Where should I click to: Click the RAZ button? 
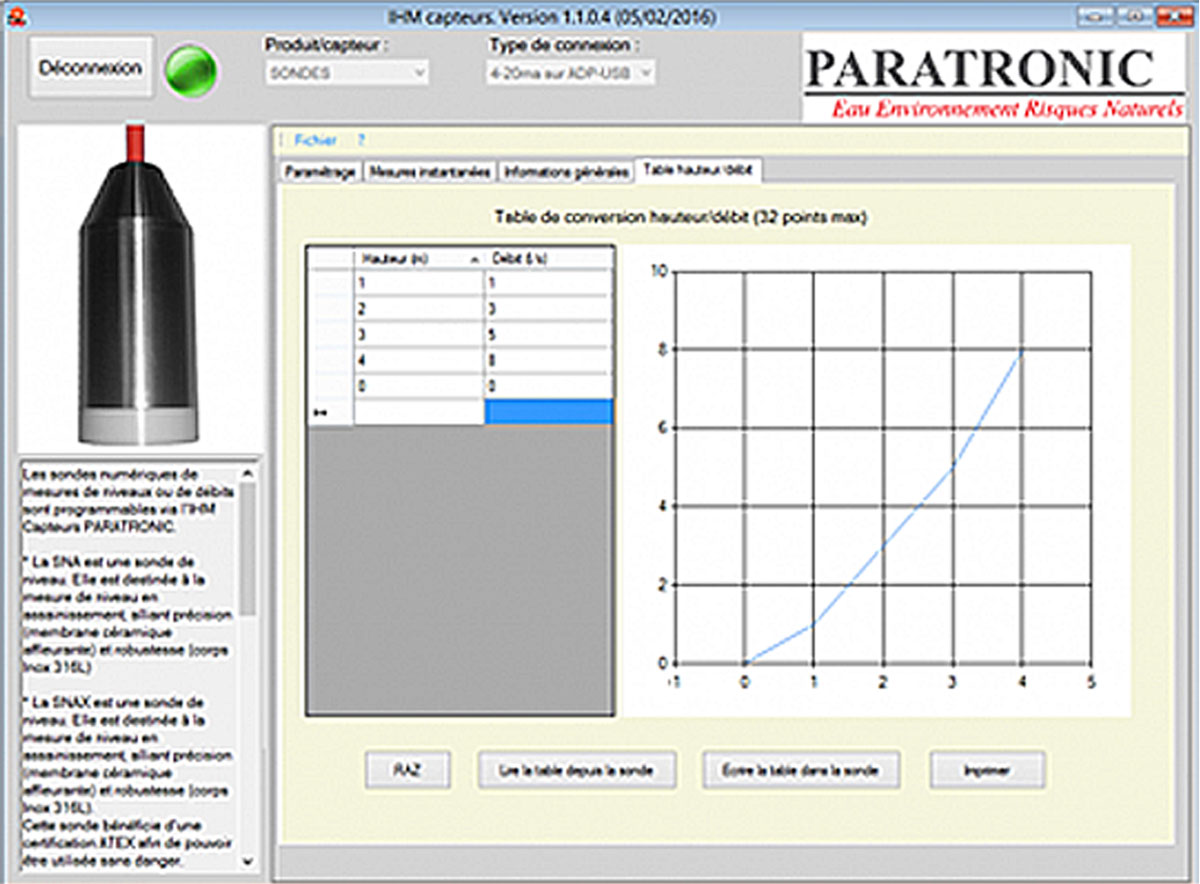point(407,771)
